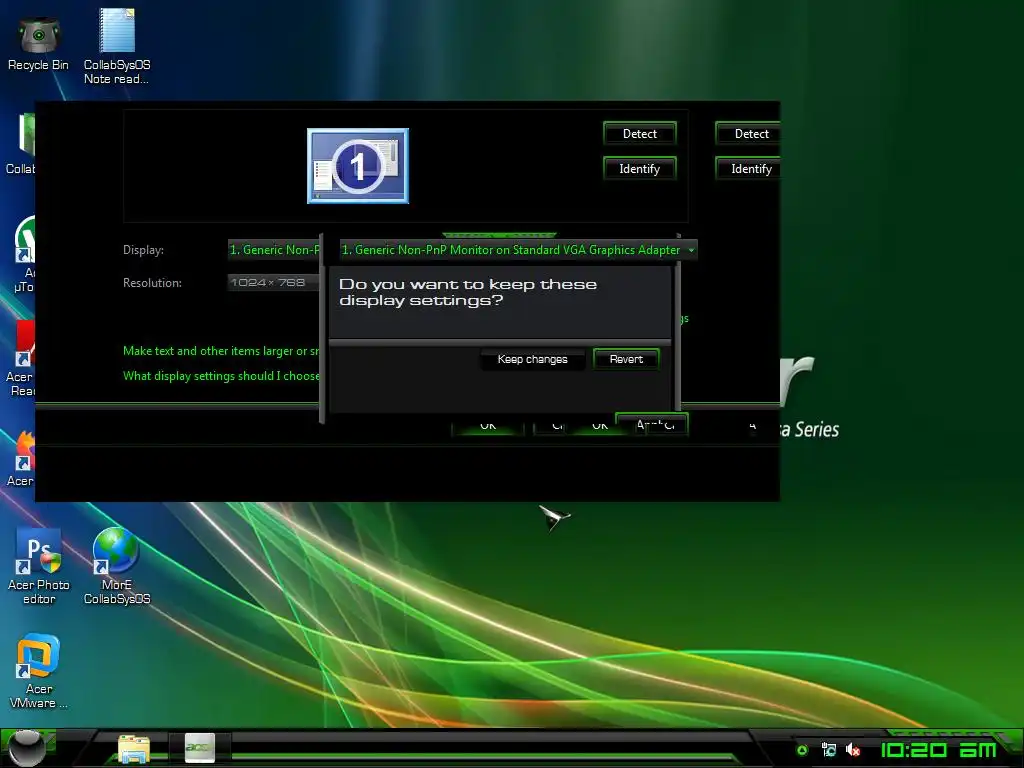
Task: Click the partly hidden Acer Rea... desktop shortcut
Action: 20,359
